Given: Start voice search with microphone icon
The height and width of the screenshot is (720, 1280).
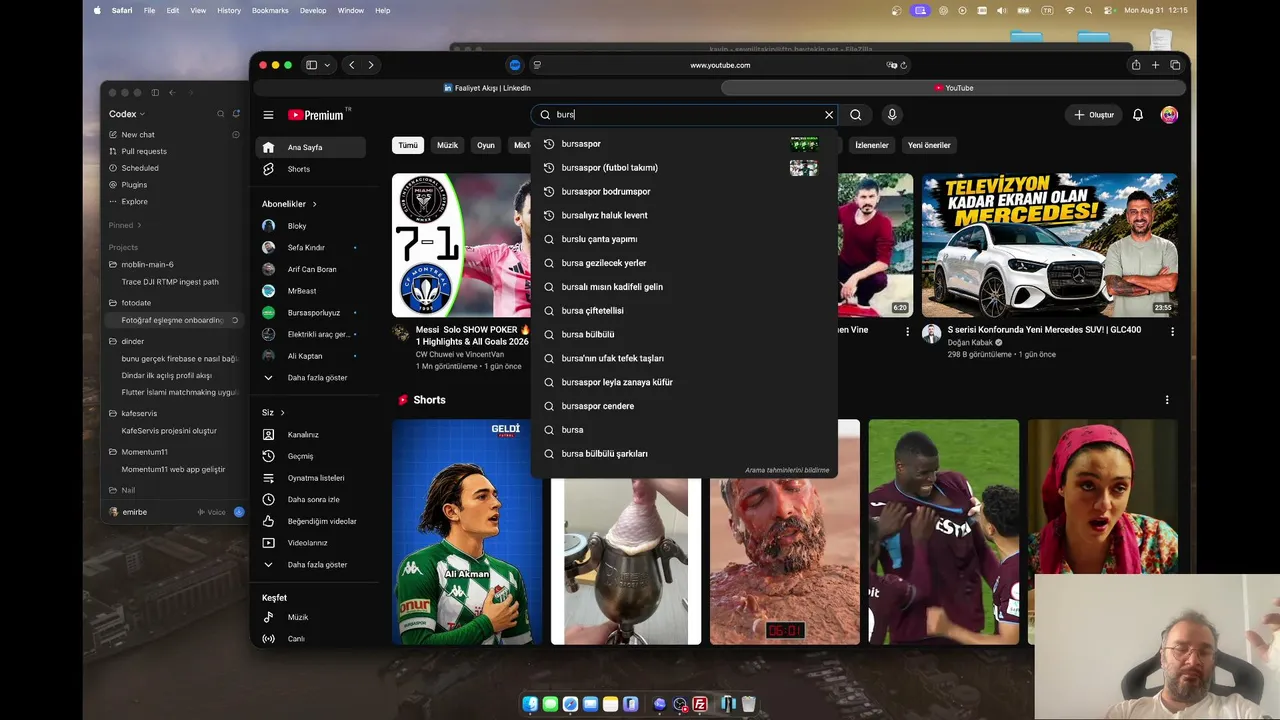Looking at the screenshot, I should click(892, 115).
